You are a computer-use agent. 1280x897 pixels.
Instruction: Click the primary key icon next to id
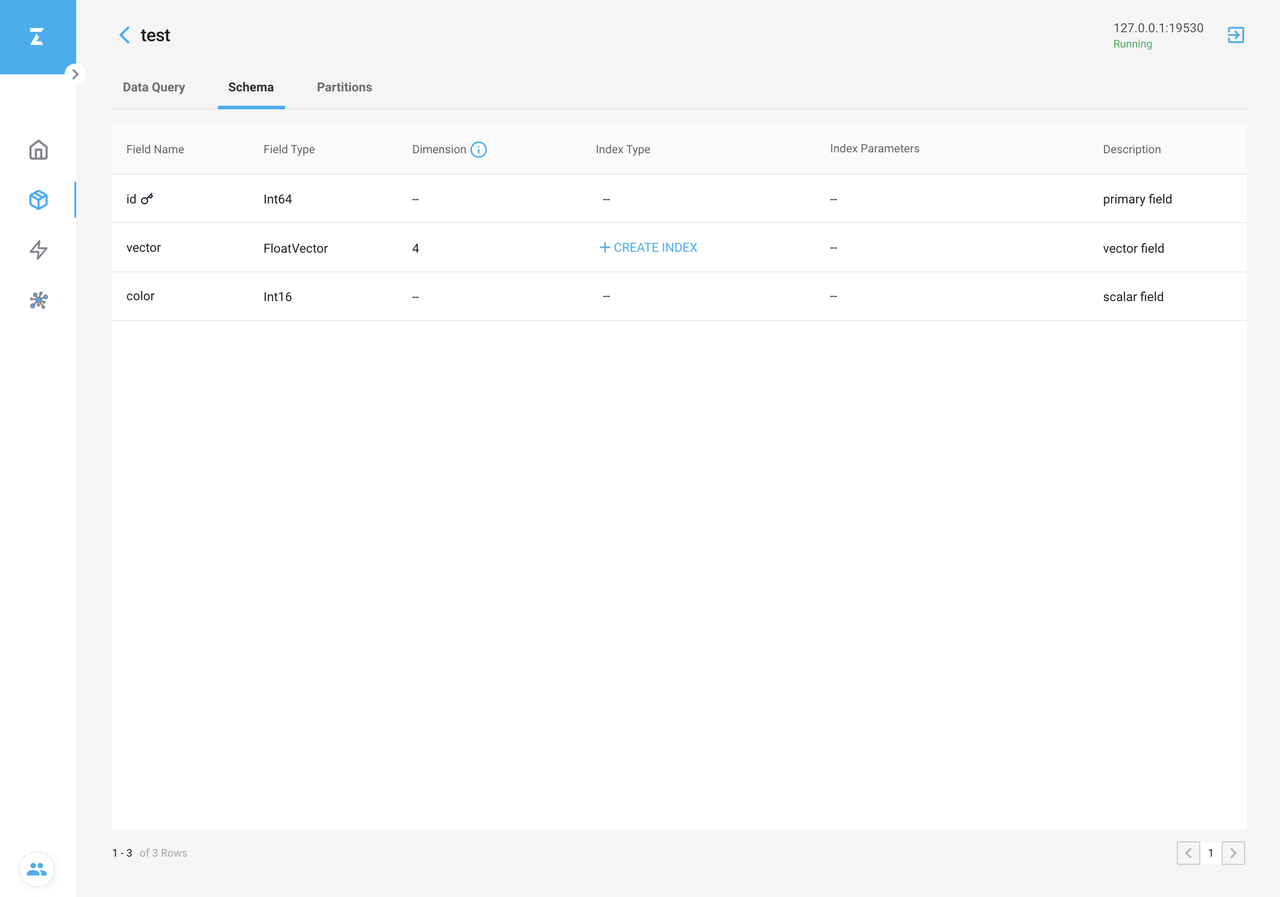coord(147,199)
